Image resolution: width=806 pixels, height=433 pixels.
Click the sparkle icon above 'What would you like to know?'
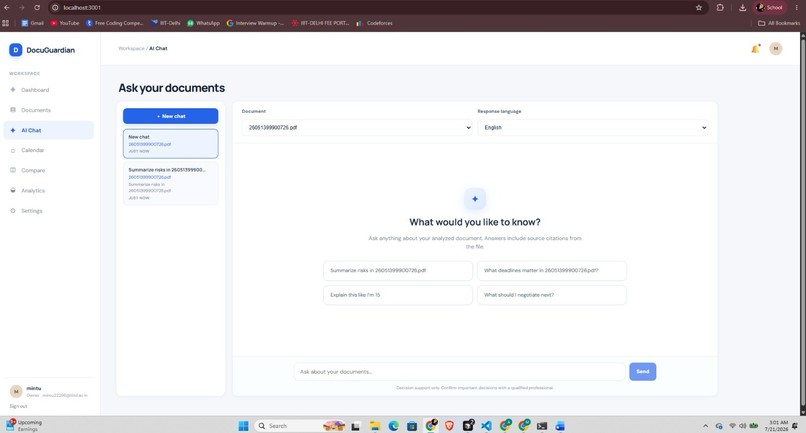click(x=475, y=199)
